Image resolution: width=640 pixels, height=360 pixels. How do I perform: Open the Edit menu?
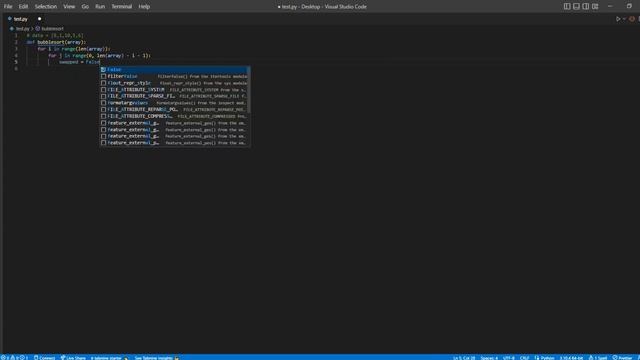coord(23,7)
